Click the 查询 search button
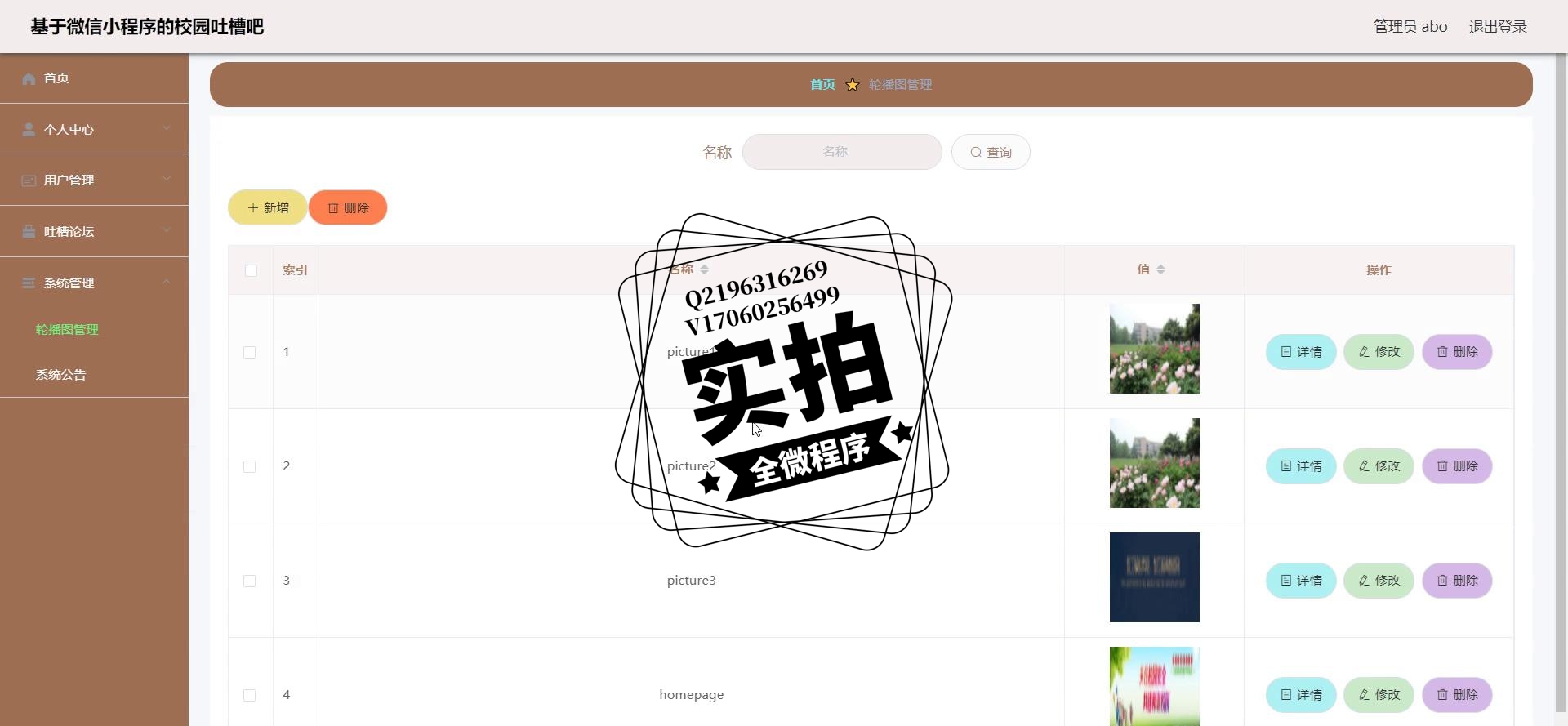This screenshot has width=1568, height=726. point(991,152)
